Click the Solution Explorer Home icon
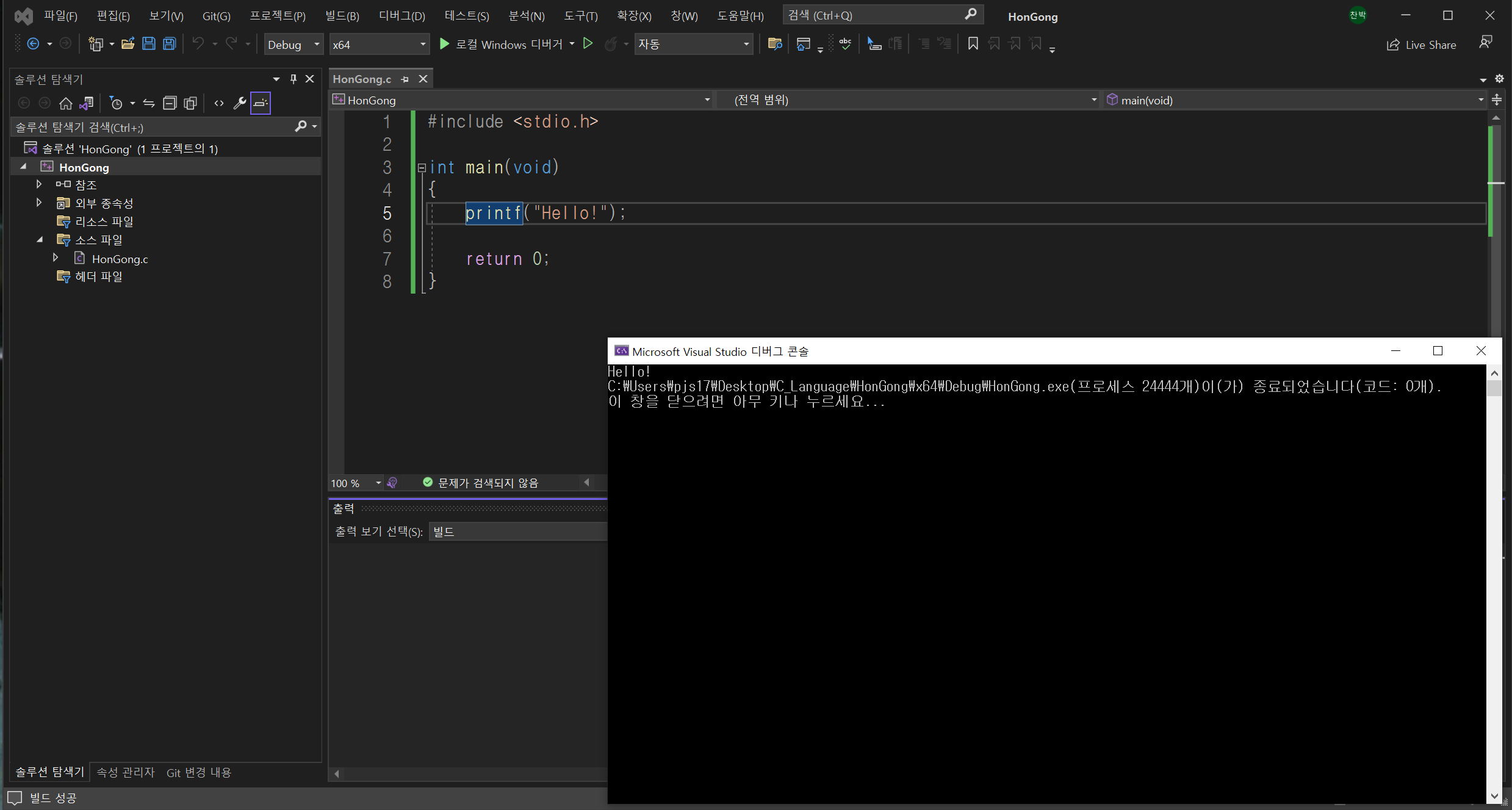 (66, 103)
